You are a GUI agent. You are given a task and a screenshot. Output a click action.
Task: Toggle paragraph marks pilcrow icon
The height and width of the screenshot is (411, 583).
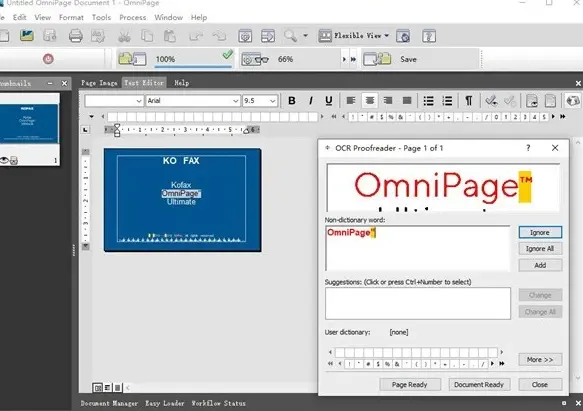point(469,100)
